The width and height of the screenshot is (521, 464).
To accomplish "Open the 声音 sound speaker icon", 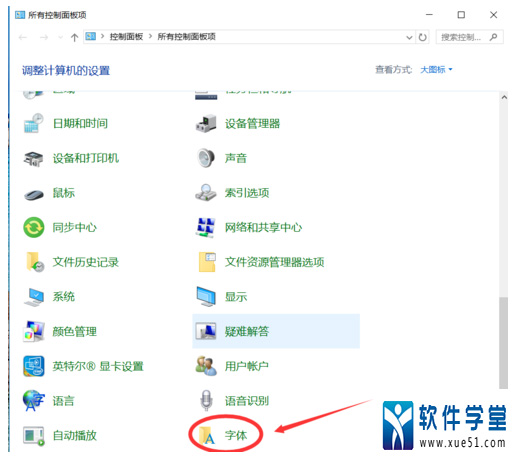I will [x=206, y=158].
